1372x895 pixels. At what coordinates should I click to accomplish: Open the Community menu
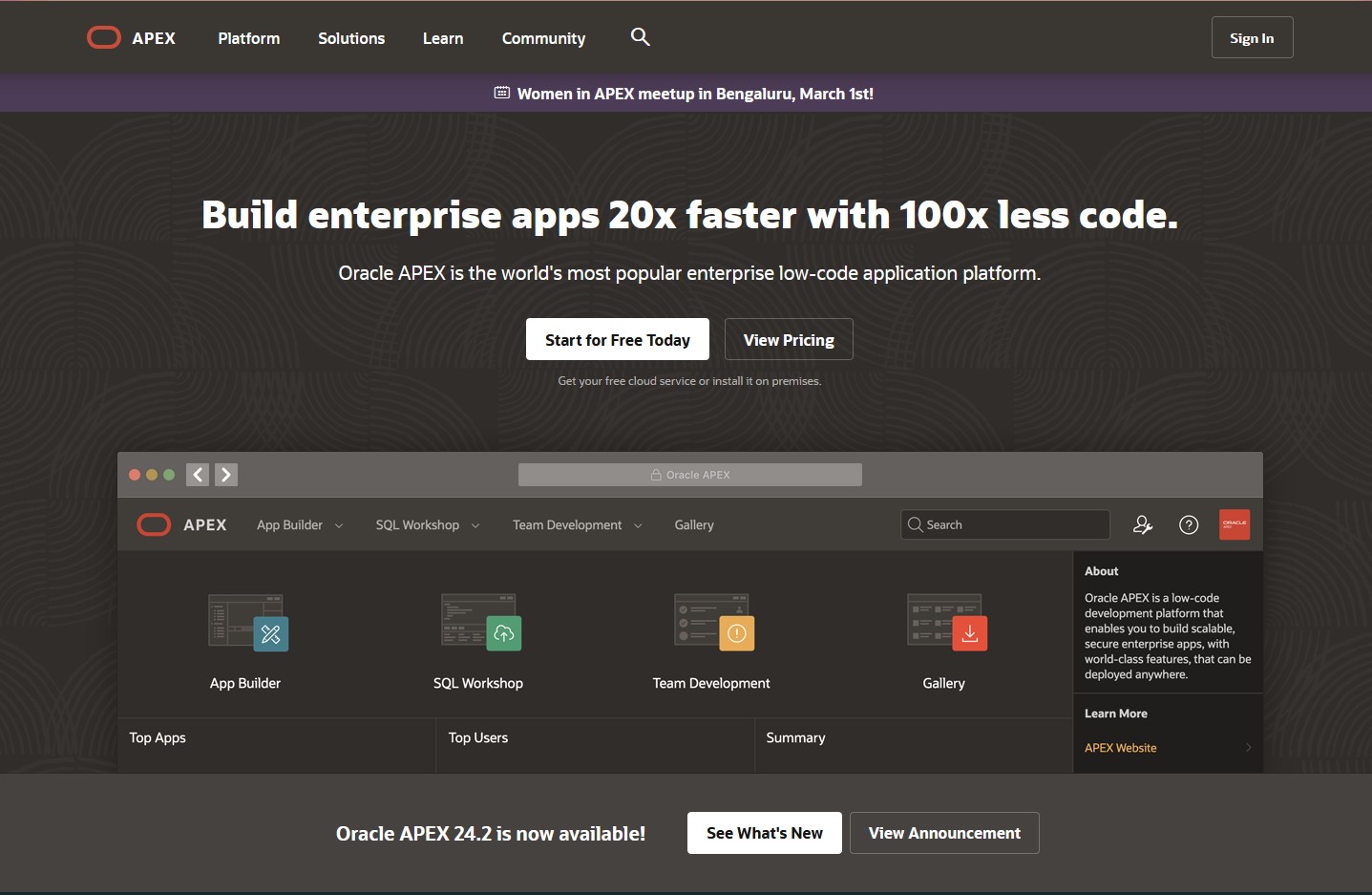[544, 38]
